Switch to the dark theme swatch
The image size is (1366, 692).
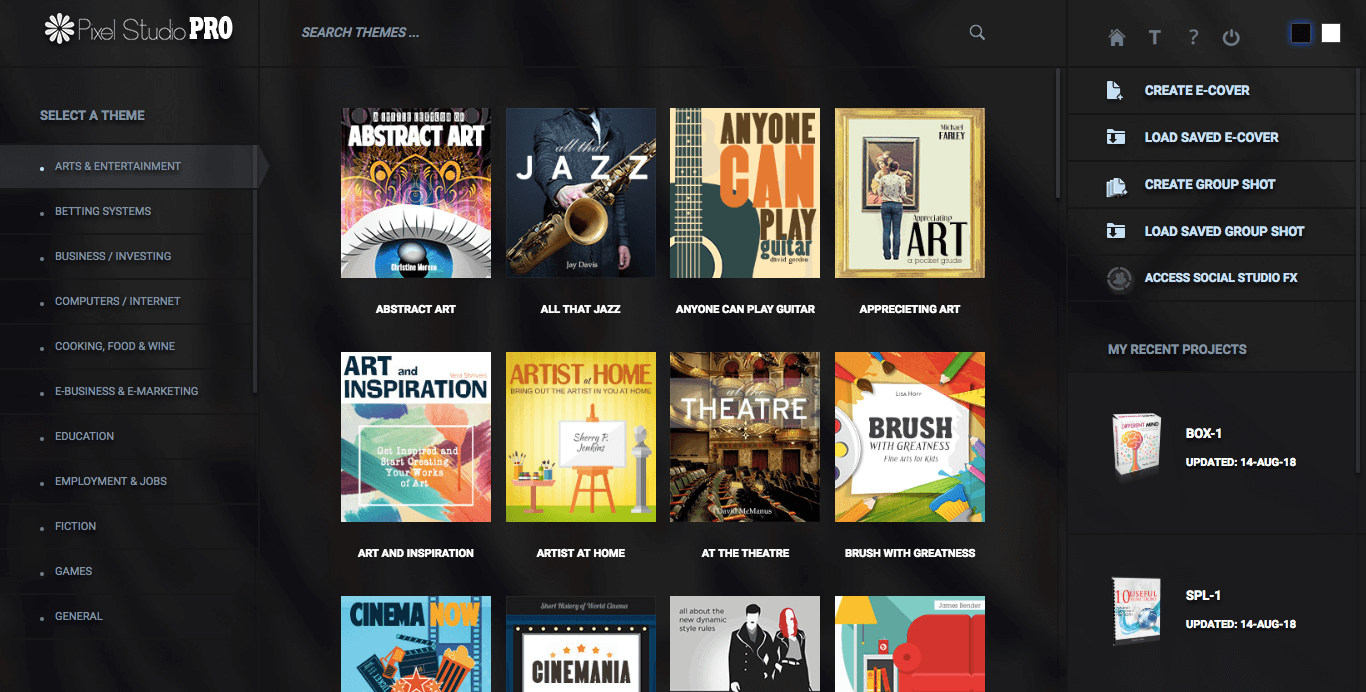tap(1301, 33)
